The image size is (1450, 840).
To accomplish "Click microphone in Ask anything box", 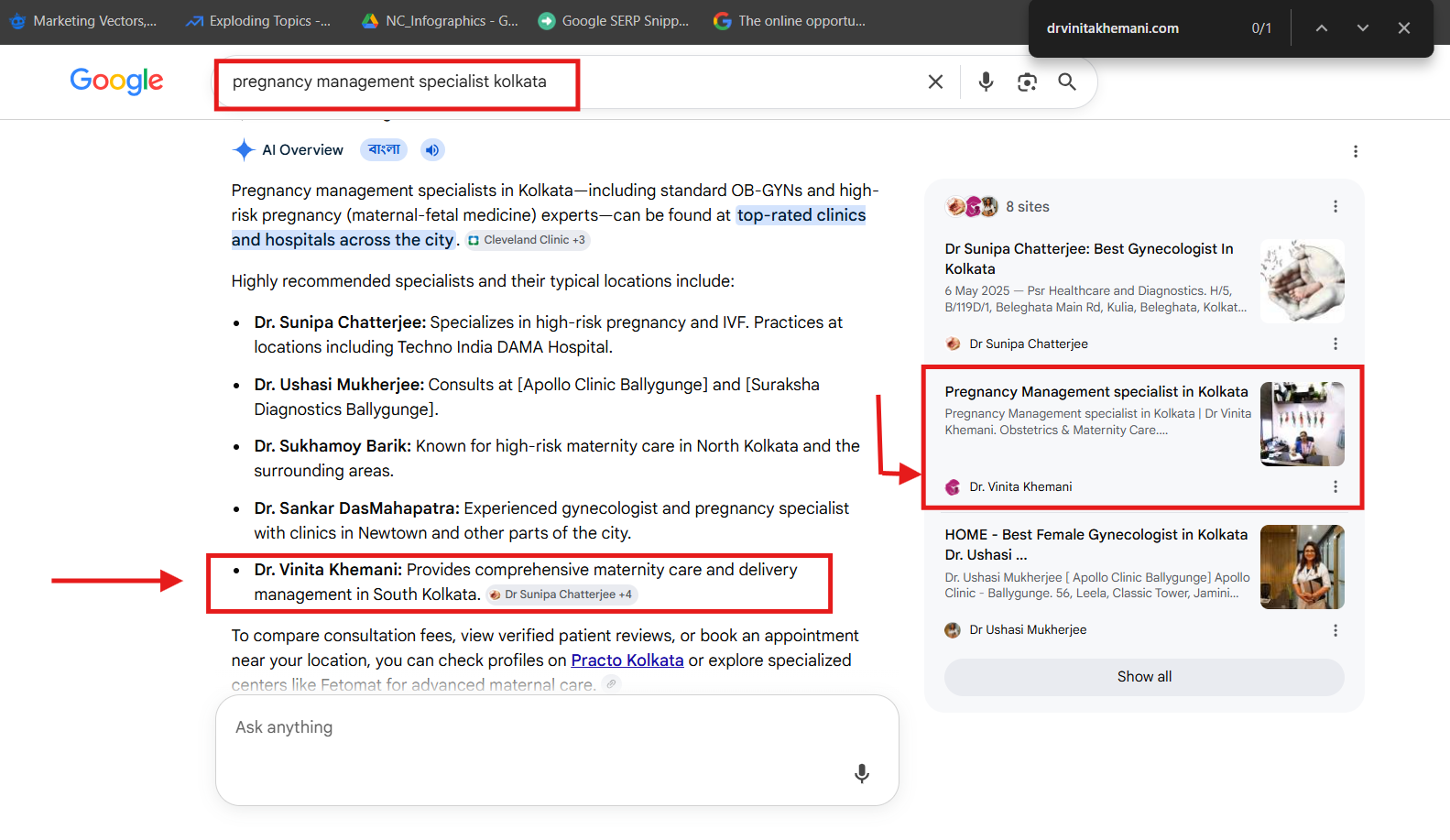I will [x=862, y=774].
